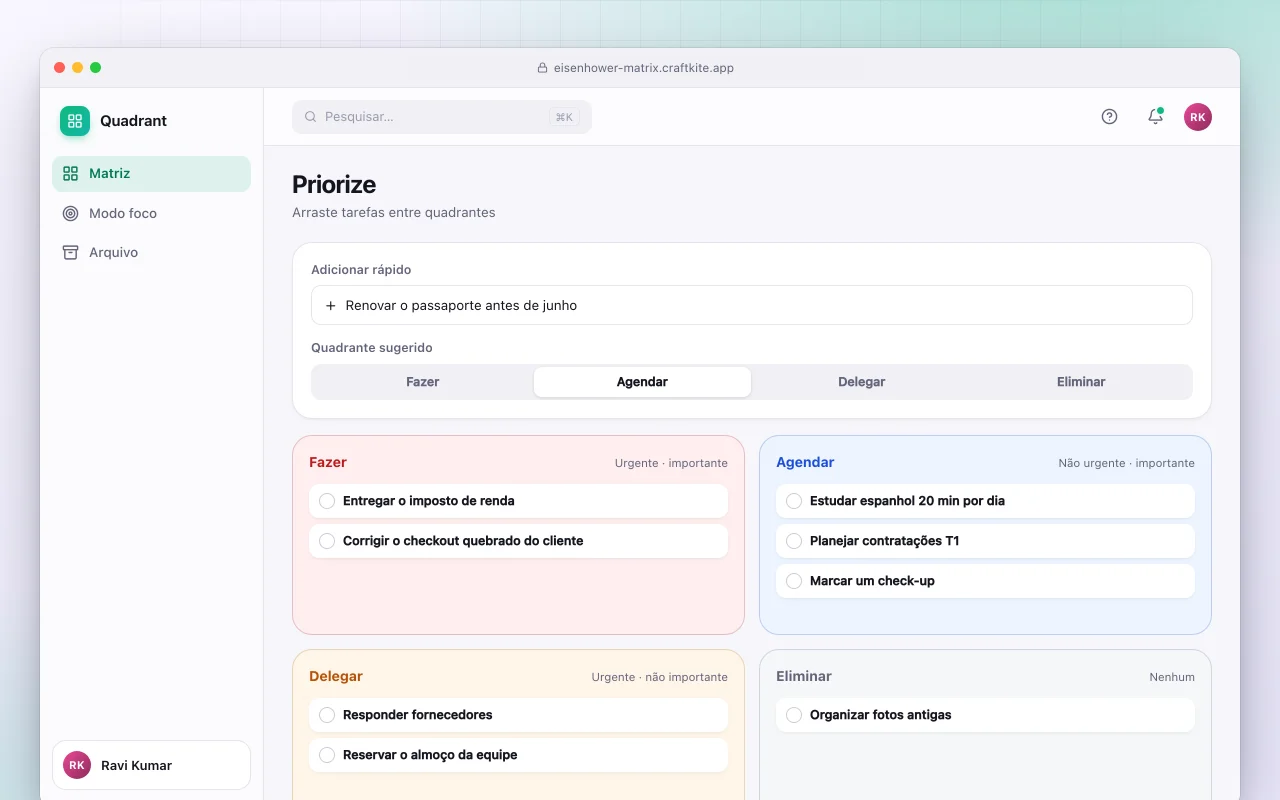Focus the Pesquisar search field
The image size is (1280, 800).
click(442, 117)
